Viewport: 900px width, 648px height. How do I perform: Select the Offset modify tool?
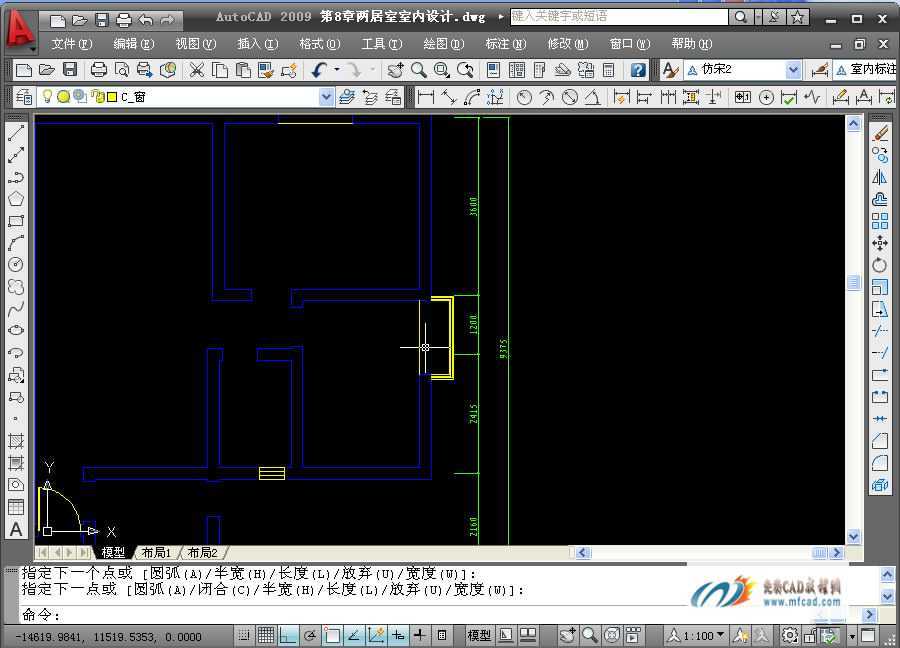(x=880, y=199)
